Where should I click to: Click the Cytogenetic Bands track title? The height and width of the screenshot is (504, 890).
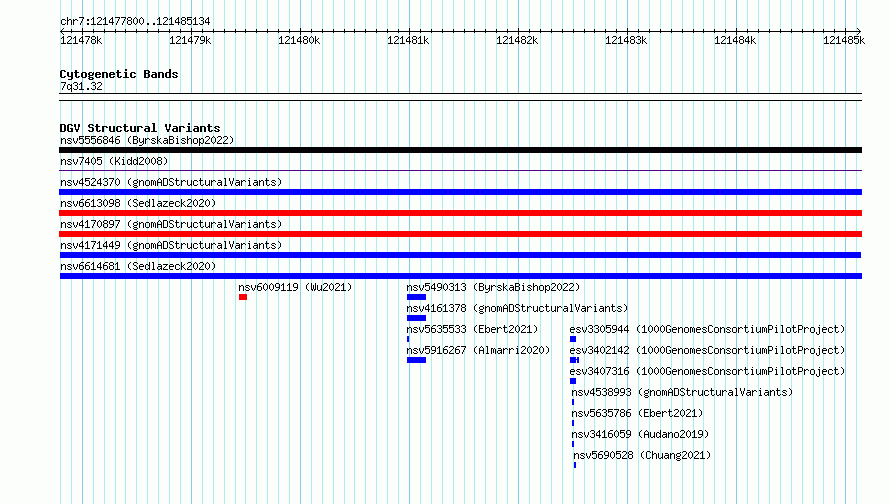point(119,74)
